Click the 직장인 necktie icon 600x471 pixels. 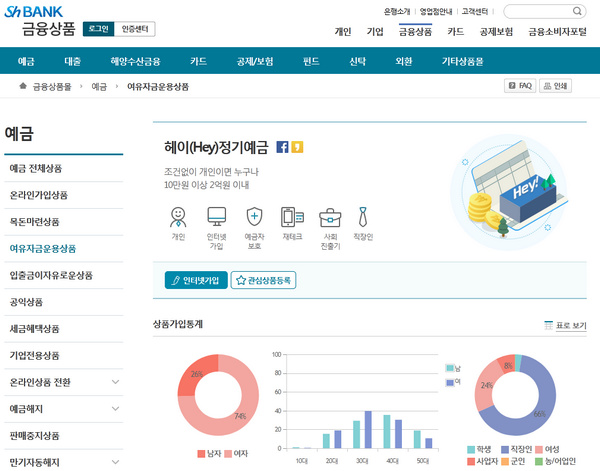point(363,217)
